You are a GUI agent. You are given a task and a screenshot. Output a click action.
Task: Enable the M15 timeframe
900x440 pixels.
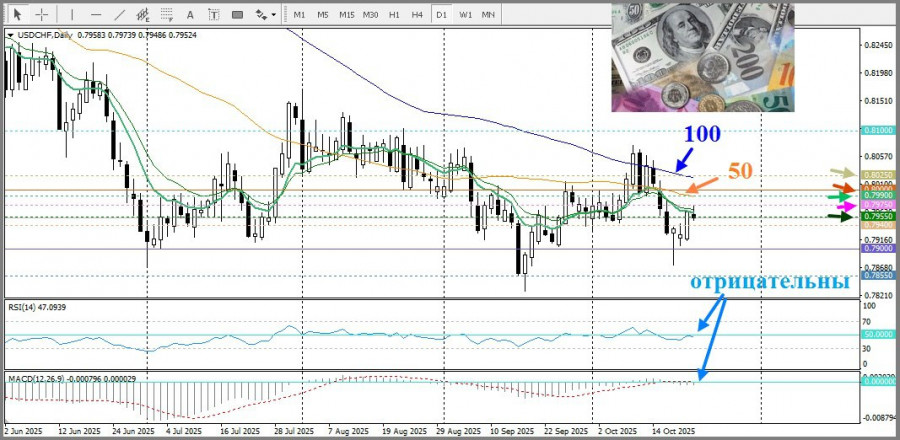tap(346, 15)
